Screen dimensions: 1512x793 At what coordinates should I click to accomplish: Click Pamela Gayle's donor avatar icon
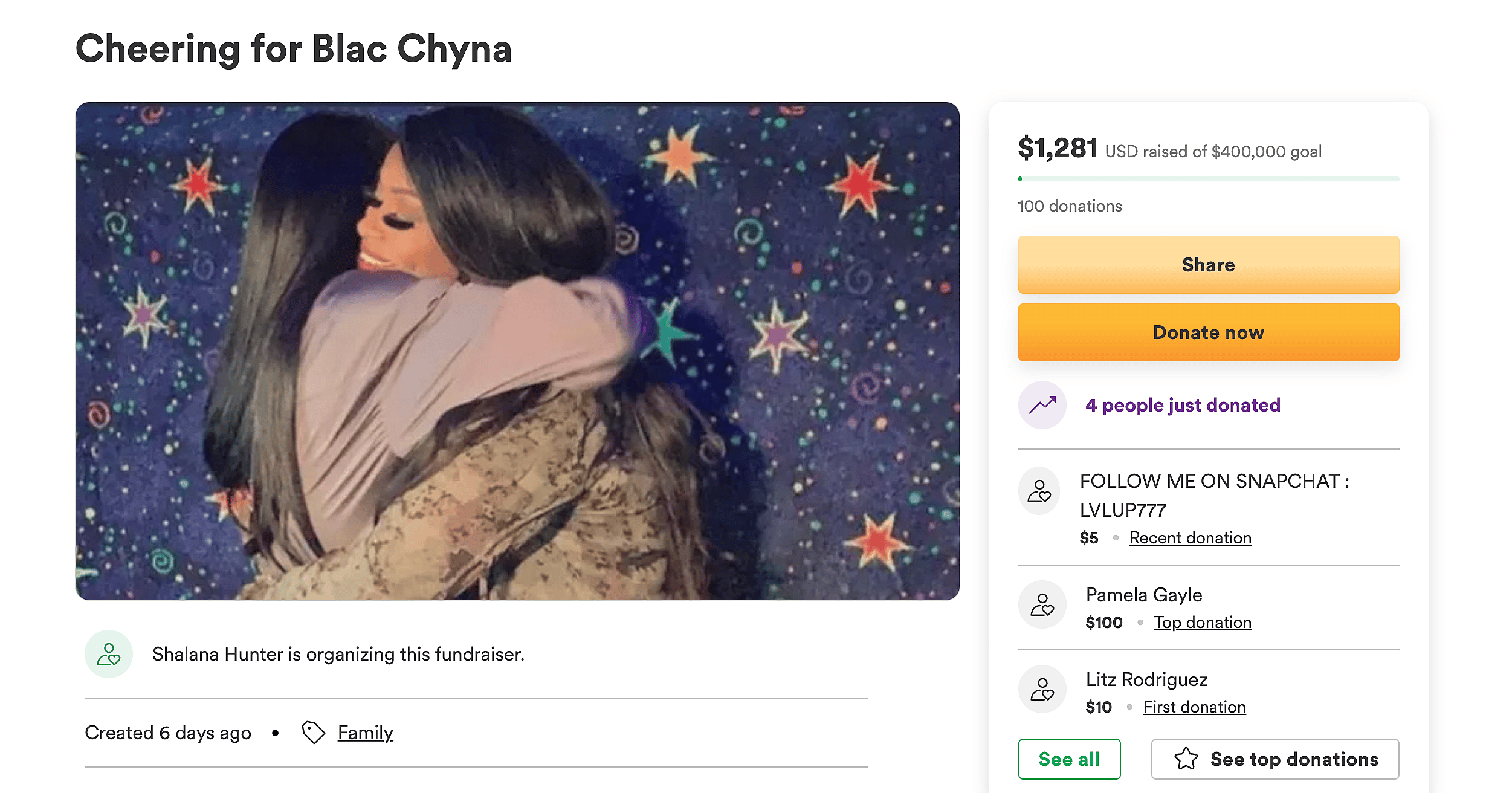[x=1041, y=604]
